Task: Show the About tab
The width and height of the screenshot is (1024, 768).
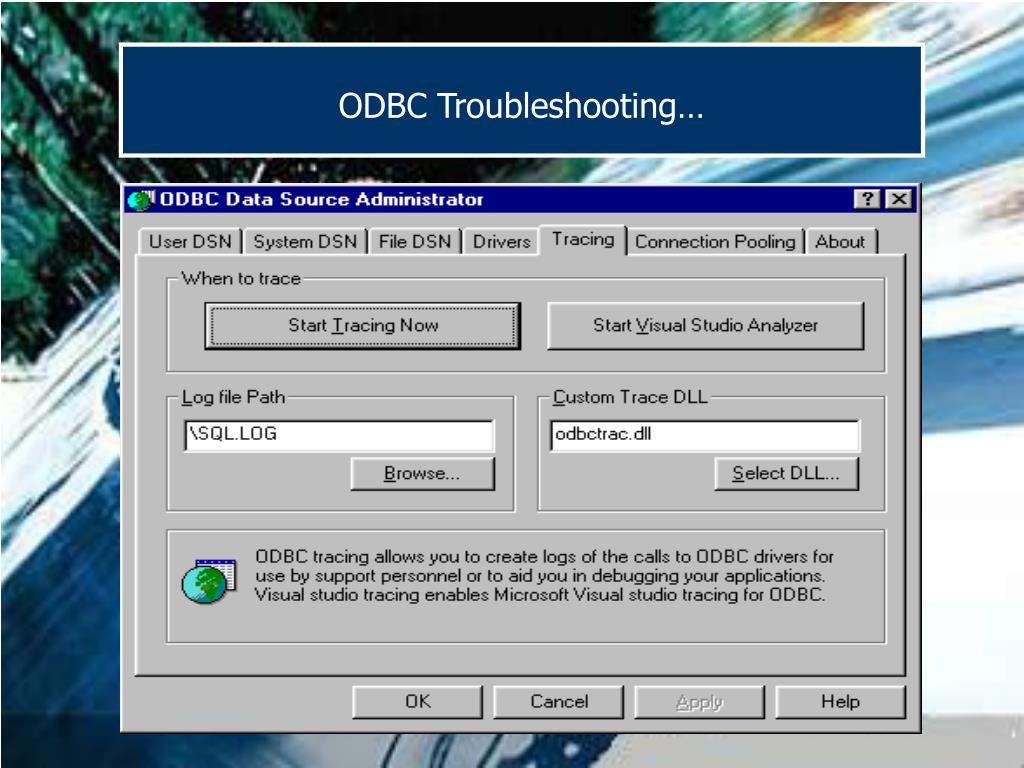Action: pos(840,242)
